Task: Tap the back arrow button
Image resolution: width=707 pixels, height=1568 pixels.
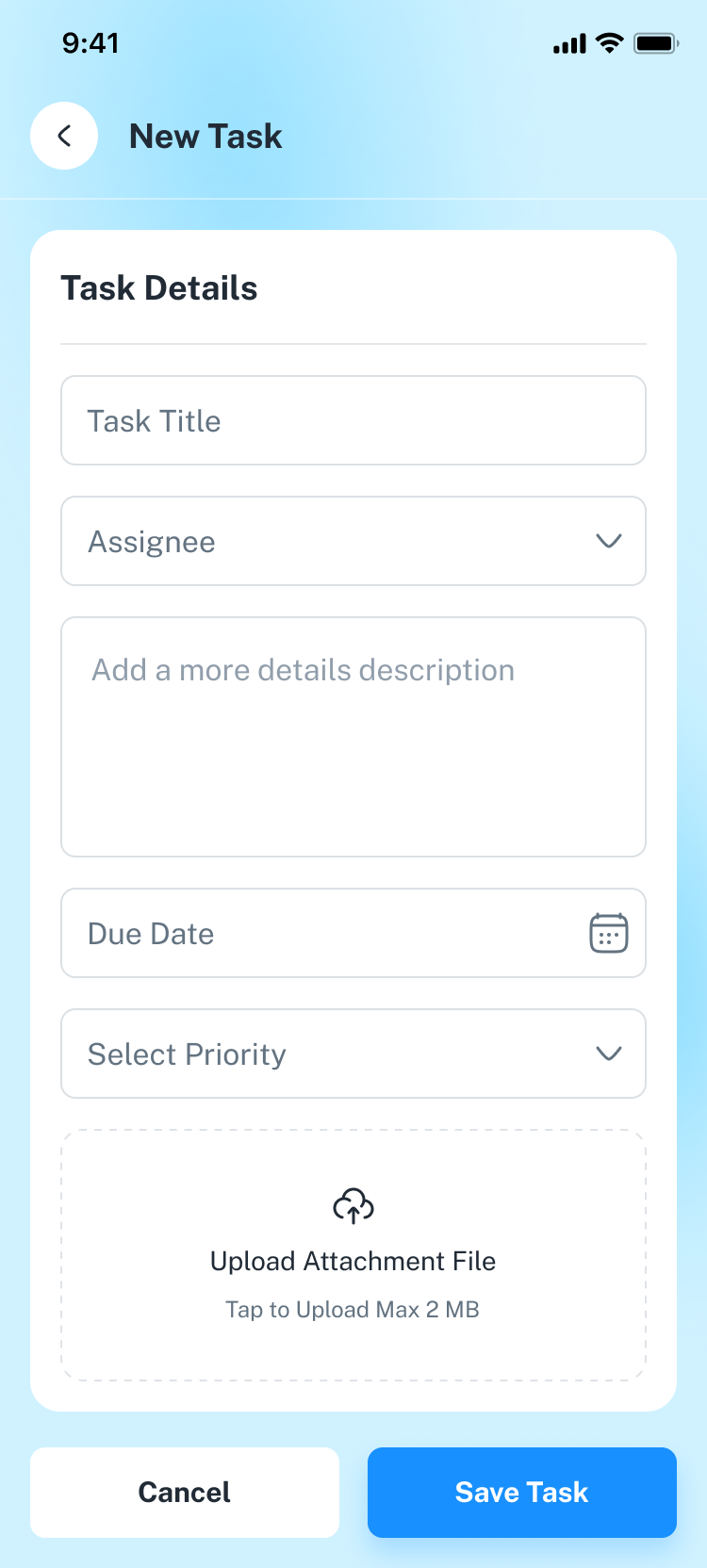Action: tap(64, 136)
